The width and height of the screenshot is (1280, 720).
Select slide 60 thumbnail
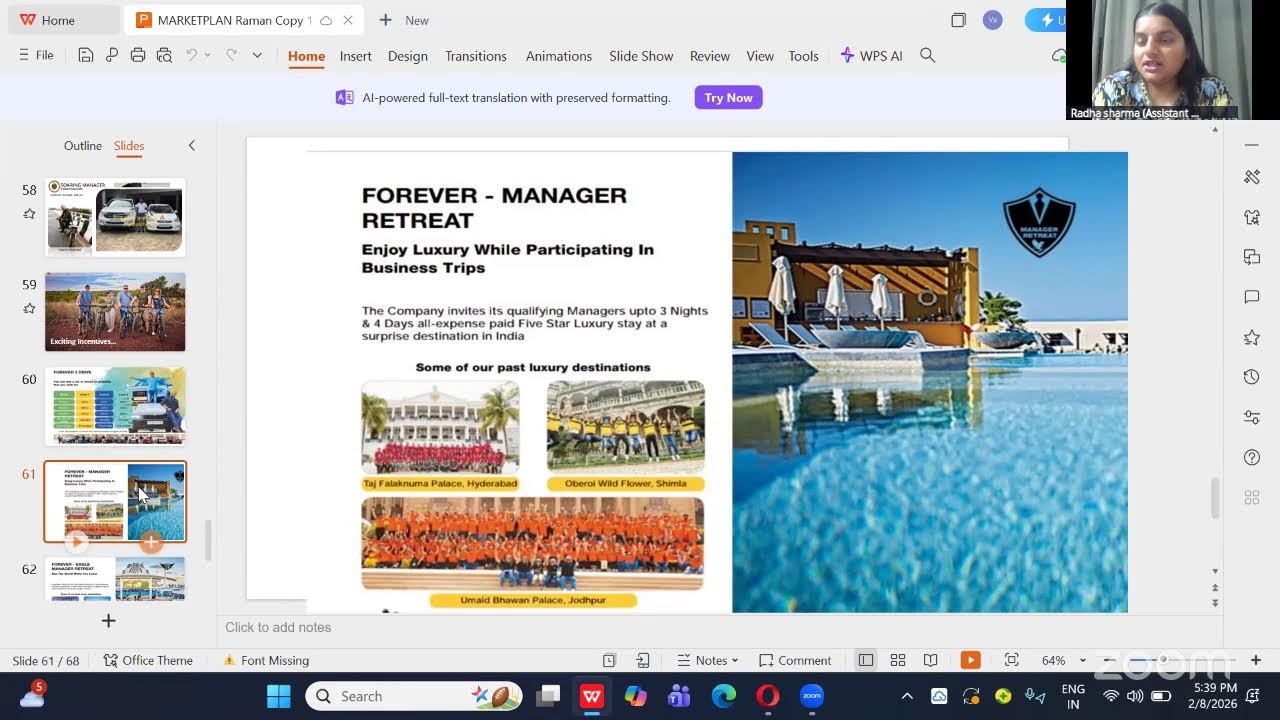coord(115,405)
